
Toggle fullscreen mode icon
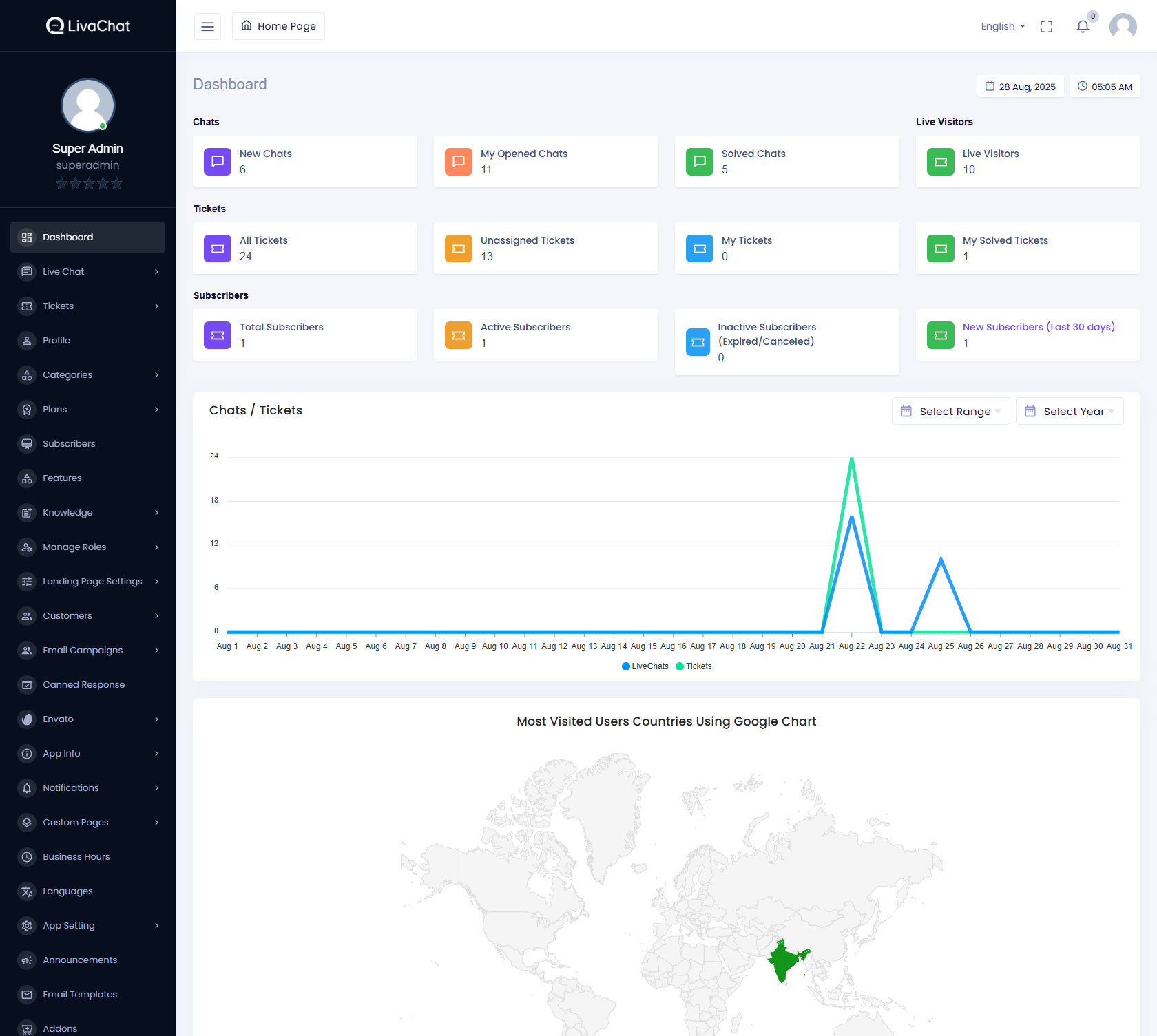click(x=1046, y=27)
